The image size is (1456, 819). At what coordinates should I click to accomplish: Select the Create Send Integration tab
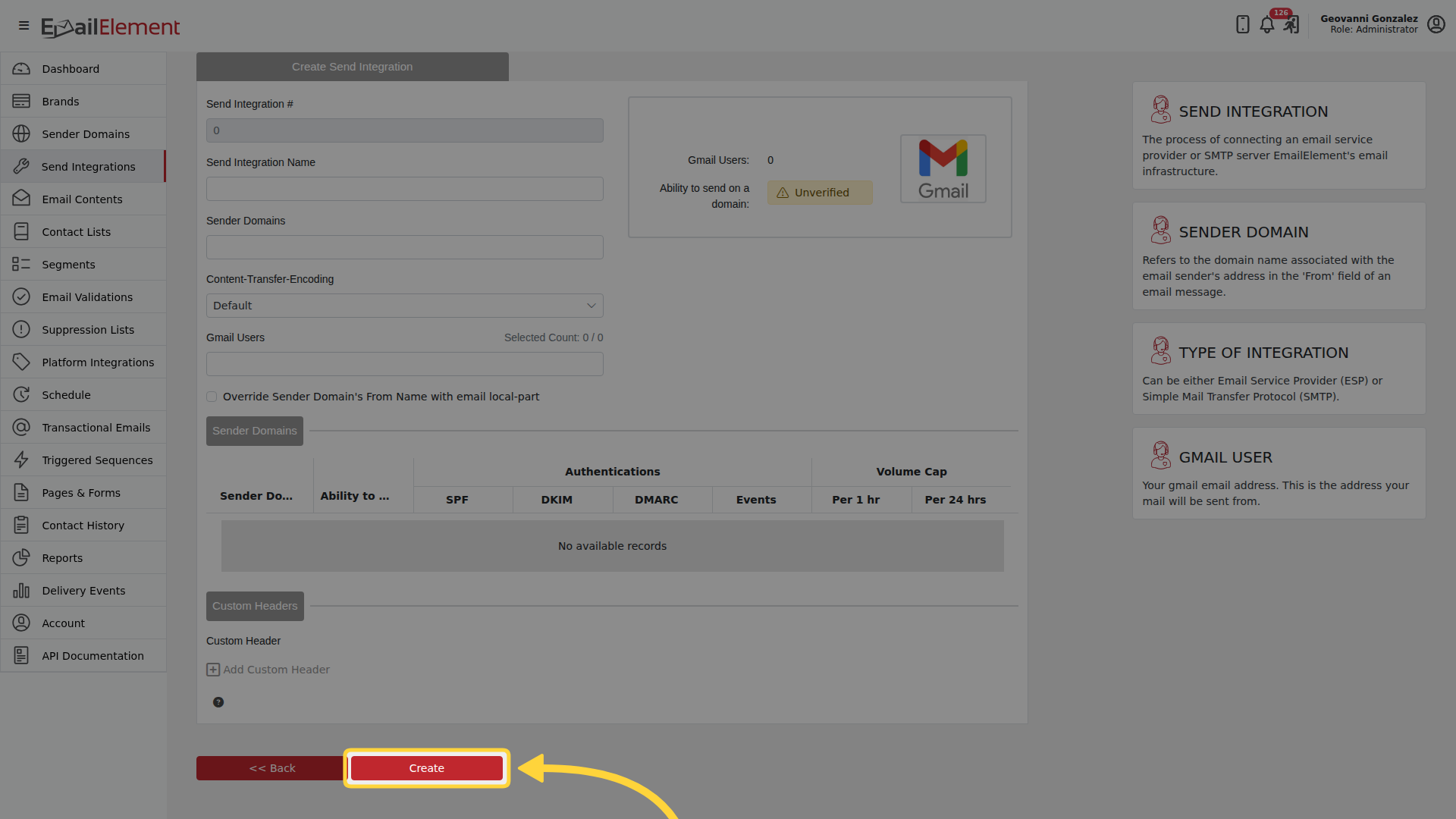point(353,67)
